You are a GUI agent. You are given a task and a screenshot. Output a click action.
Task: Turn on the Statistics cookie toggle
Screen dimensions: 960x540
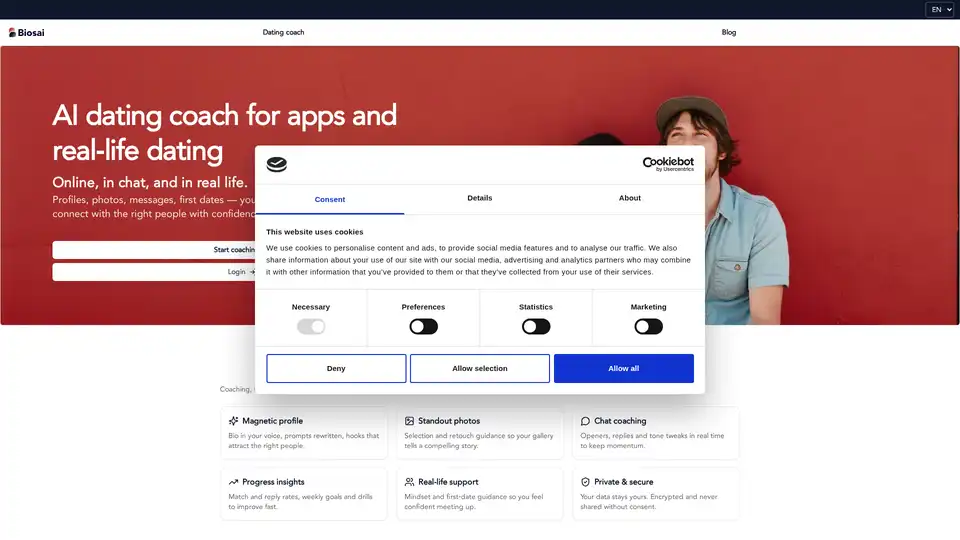536,327
